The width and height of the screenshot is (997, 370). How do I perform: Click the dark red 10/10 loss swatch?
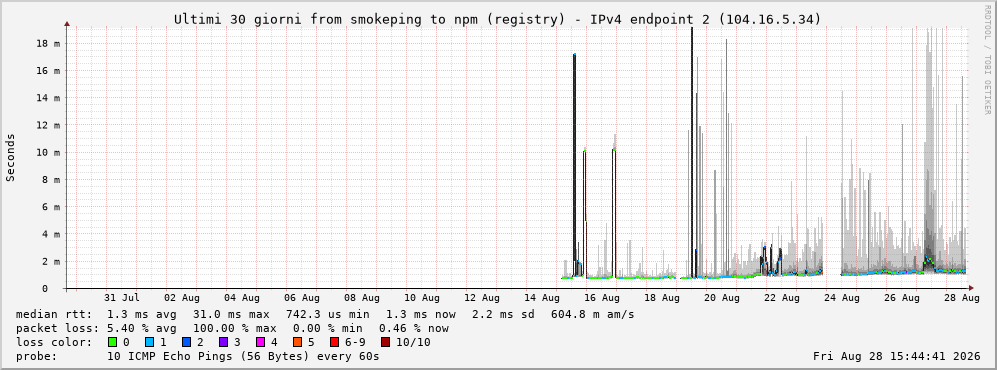coord(385,342)
